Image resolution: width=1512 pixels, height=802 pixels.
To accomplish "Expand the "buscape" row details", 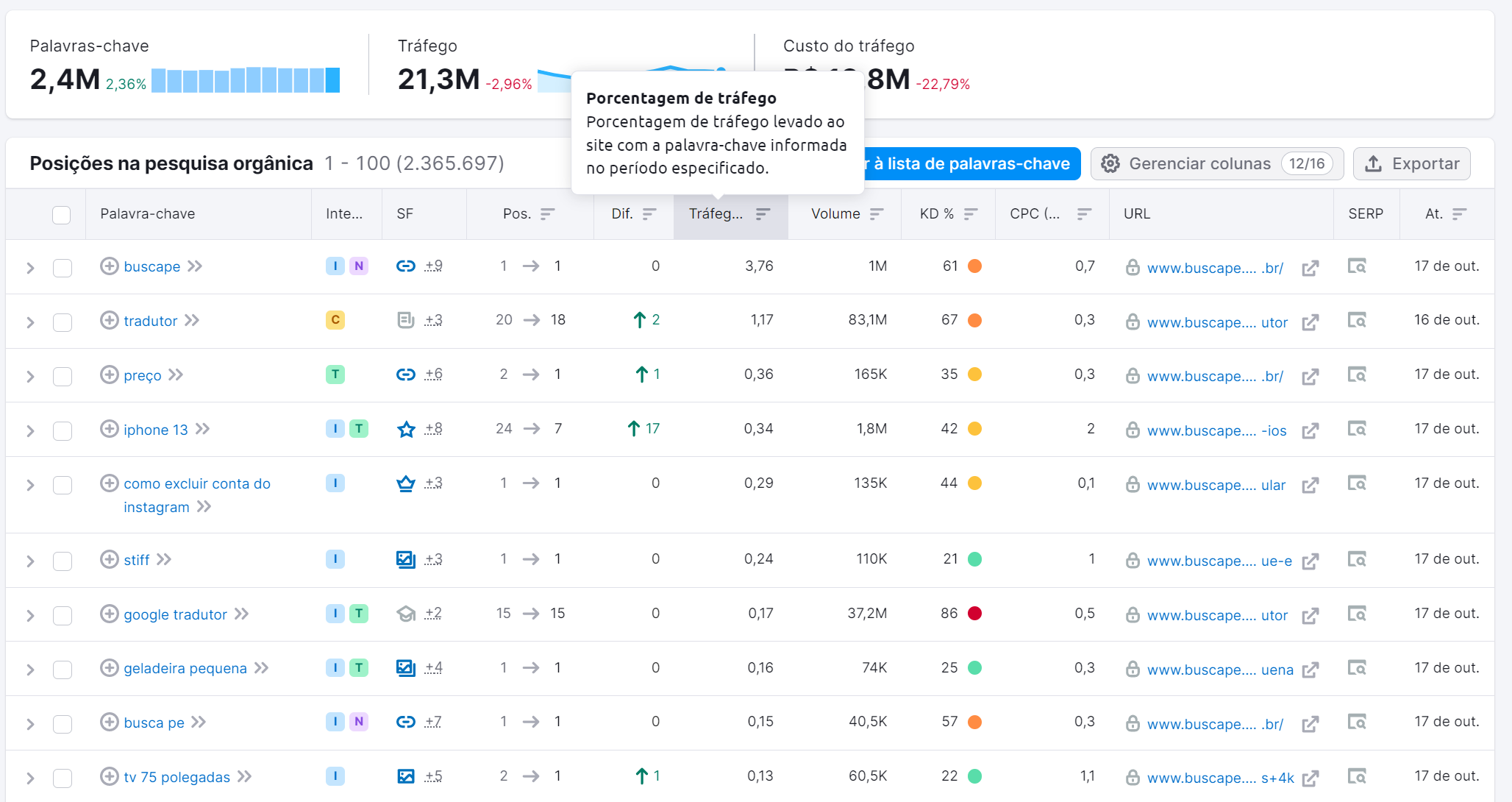I will click(x=30, y=266).
